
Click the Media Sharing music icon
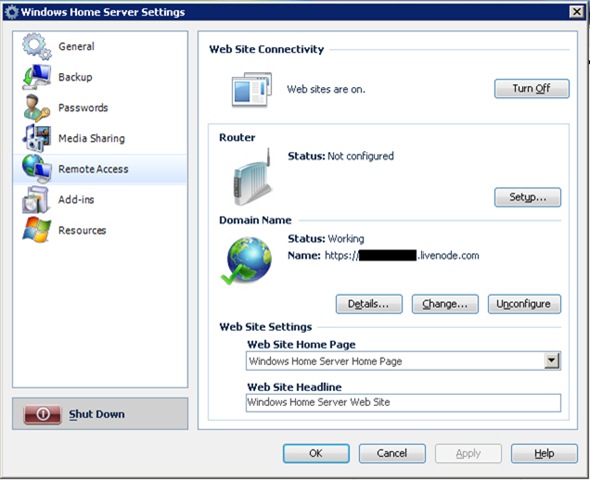tap(36, 138)
